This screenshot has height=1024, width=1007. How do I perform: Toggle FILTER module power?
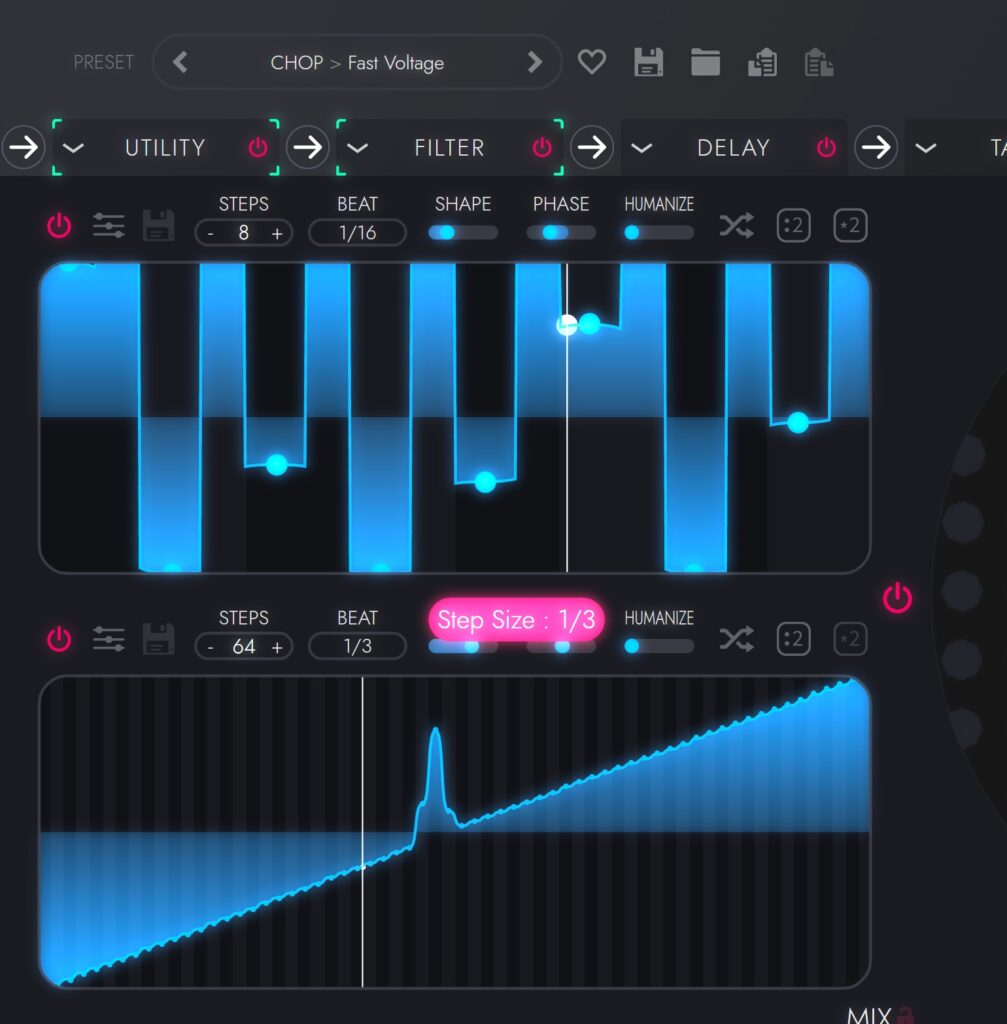pos(542,148)
